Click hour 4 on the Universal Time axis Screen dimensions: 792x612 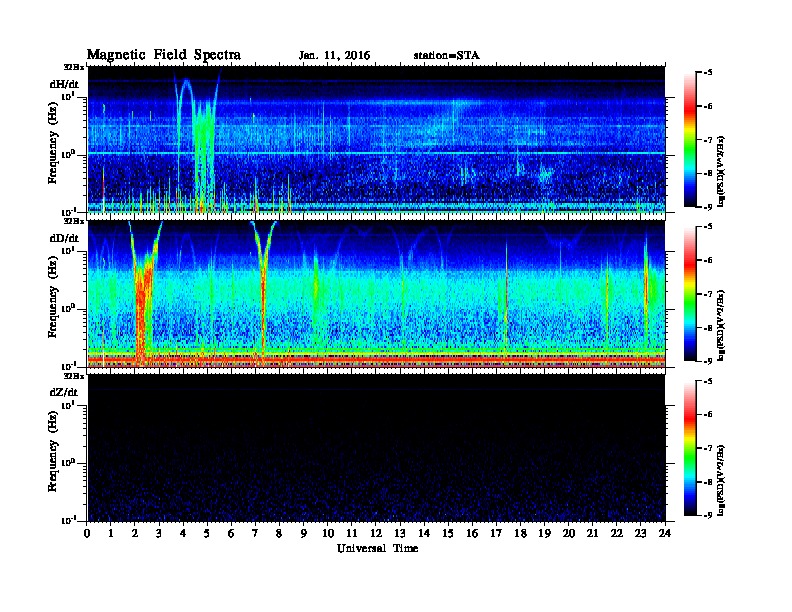tap(183, 533)
